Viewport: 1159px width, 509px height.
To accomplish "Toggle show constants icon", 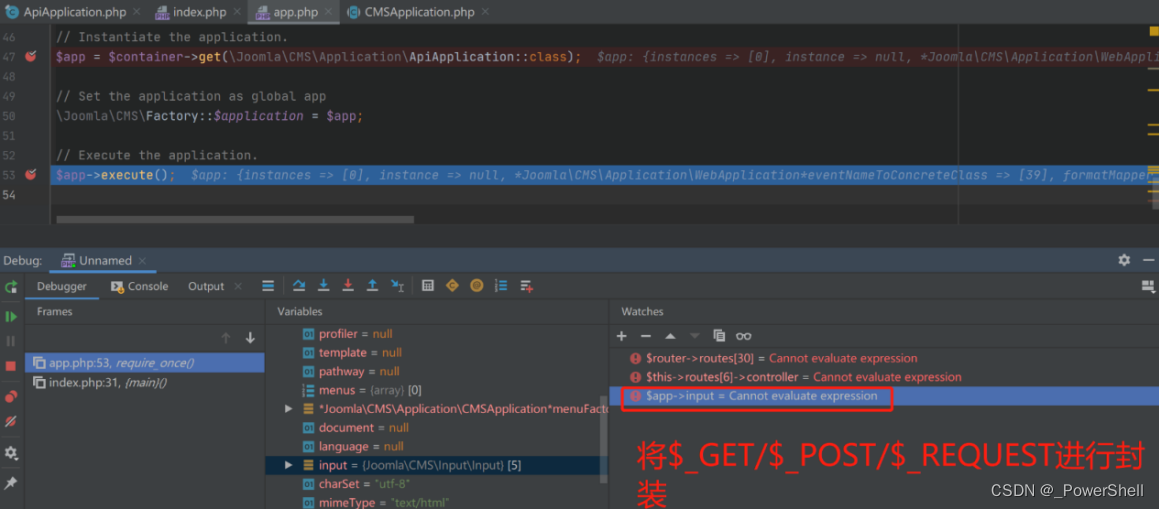I will coord(452,286).
